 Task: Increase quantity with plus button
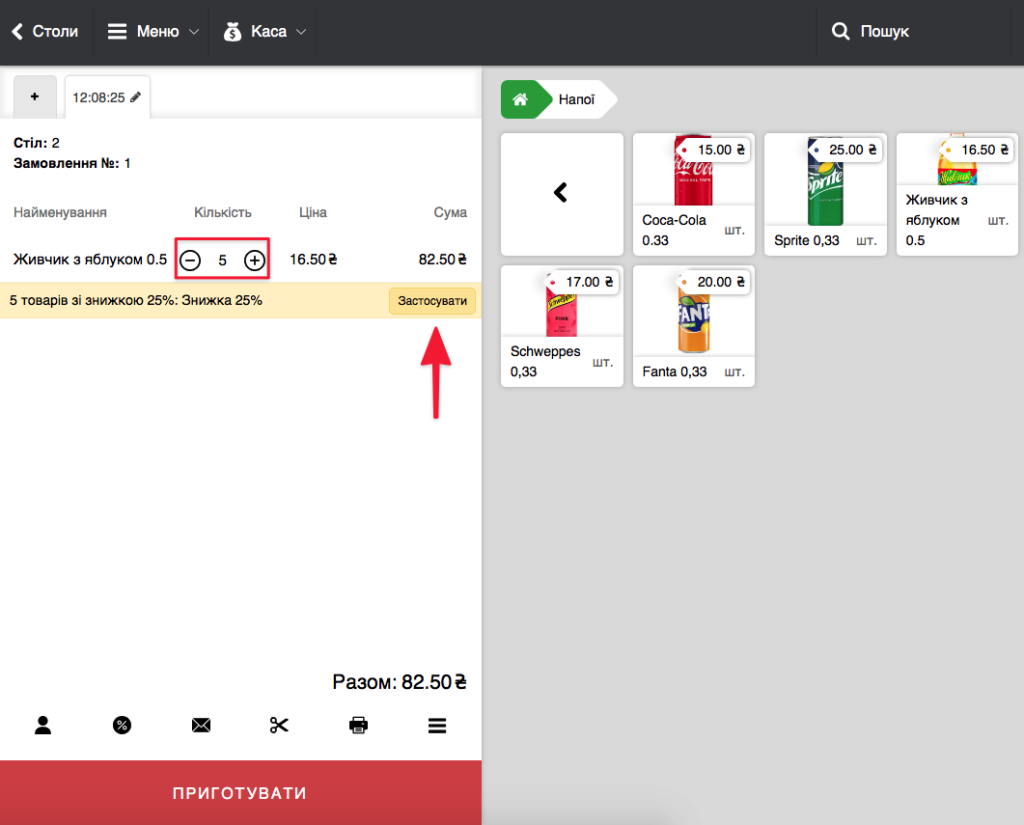click(255, 260)
